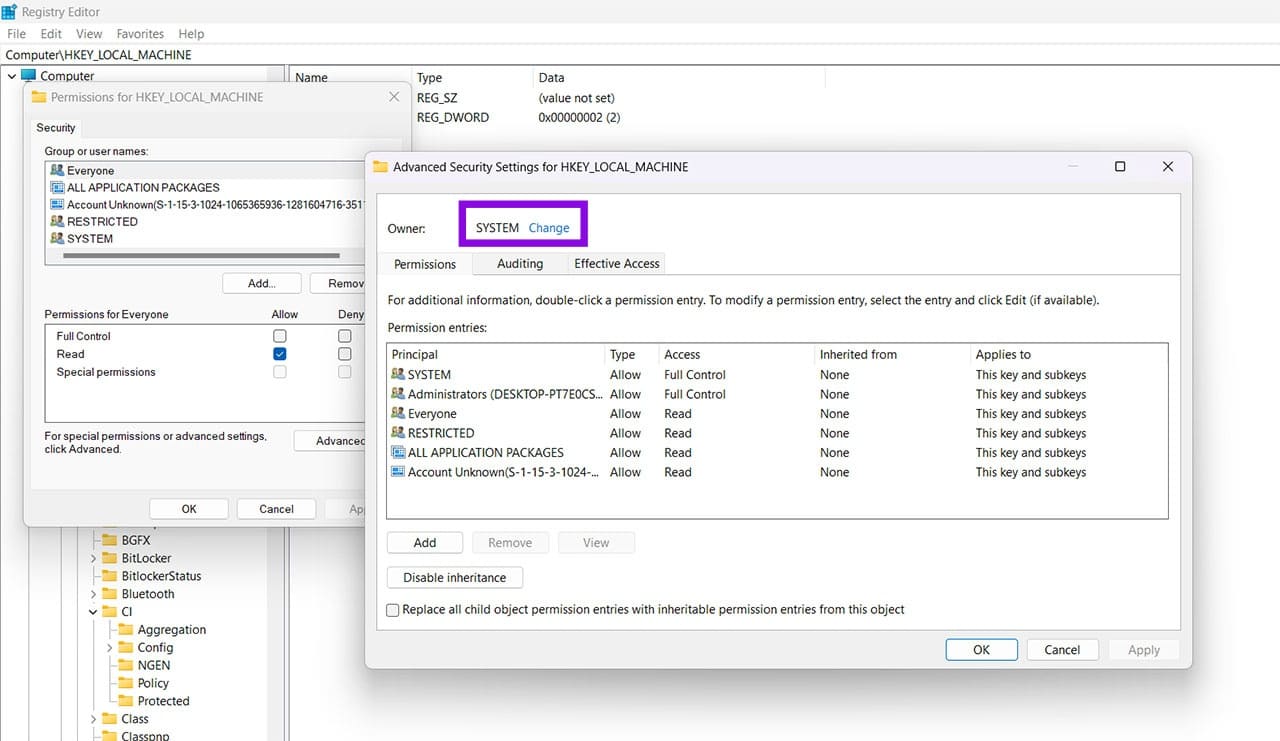1280x741 pixels.
Task: Click Cancel in Advanced Security Settings
Action: point(1062,650)
